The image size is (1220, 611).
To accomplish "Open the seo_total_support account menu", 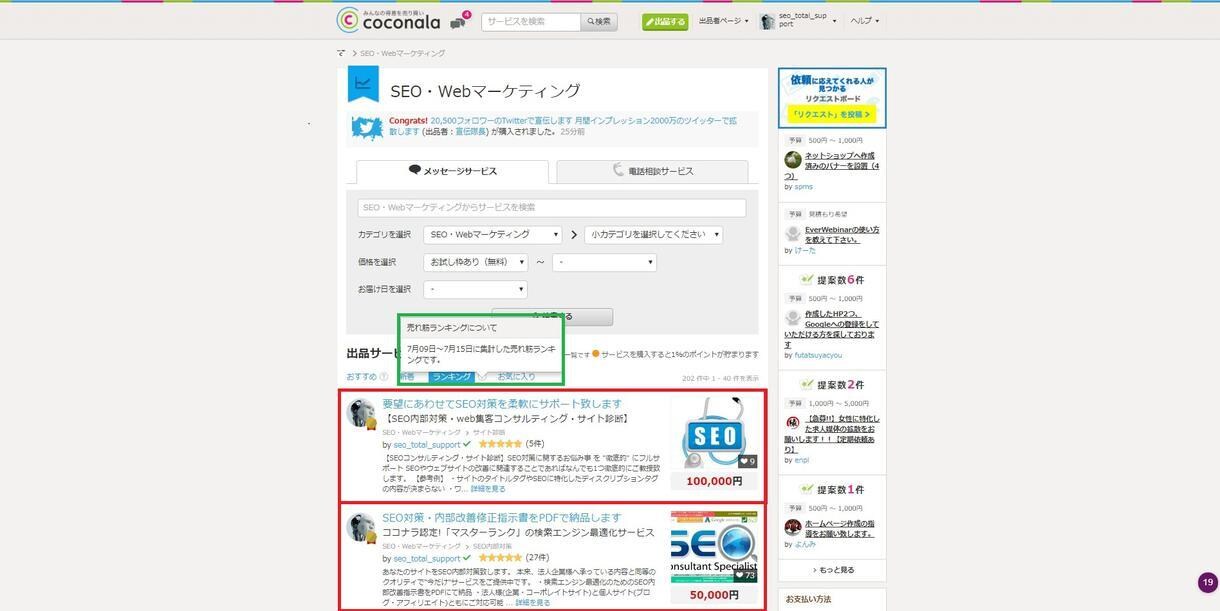I will point(797,21).
